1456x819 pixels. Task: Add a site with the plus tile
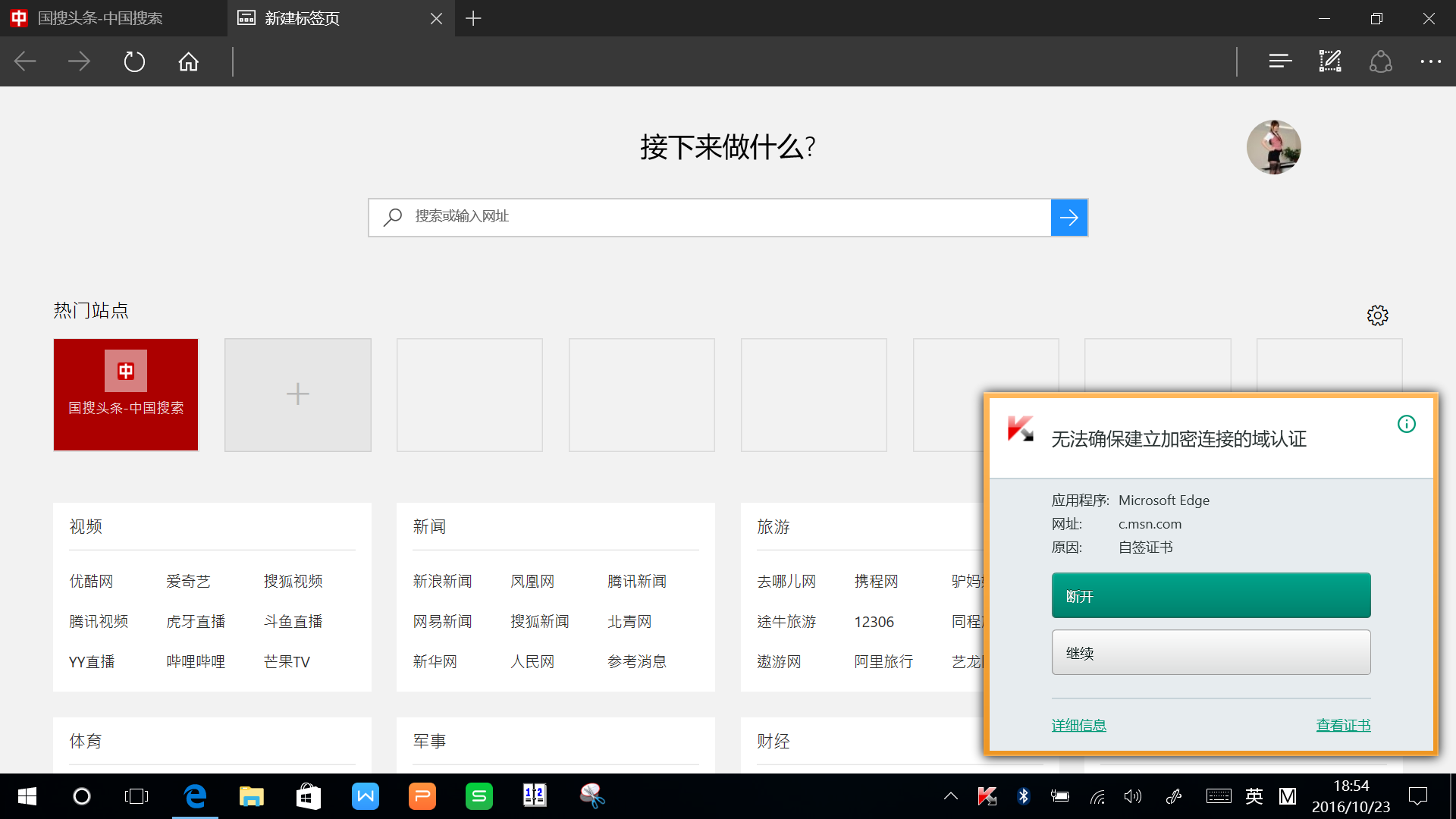coord(298,394)
